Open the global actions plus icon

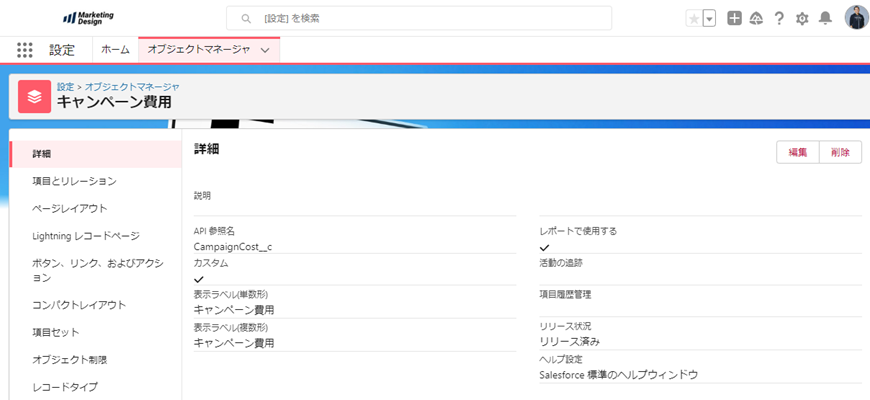pyautogui.click(x=735, y=19)
